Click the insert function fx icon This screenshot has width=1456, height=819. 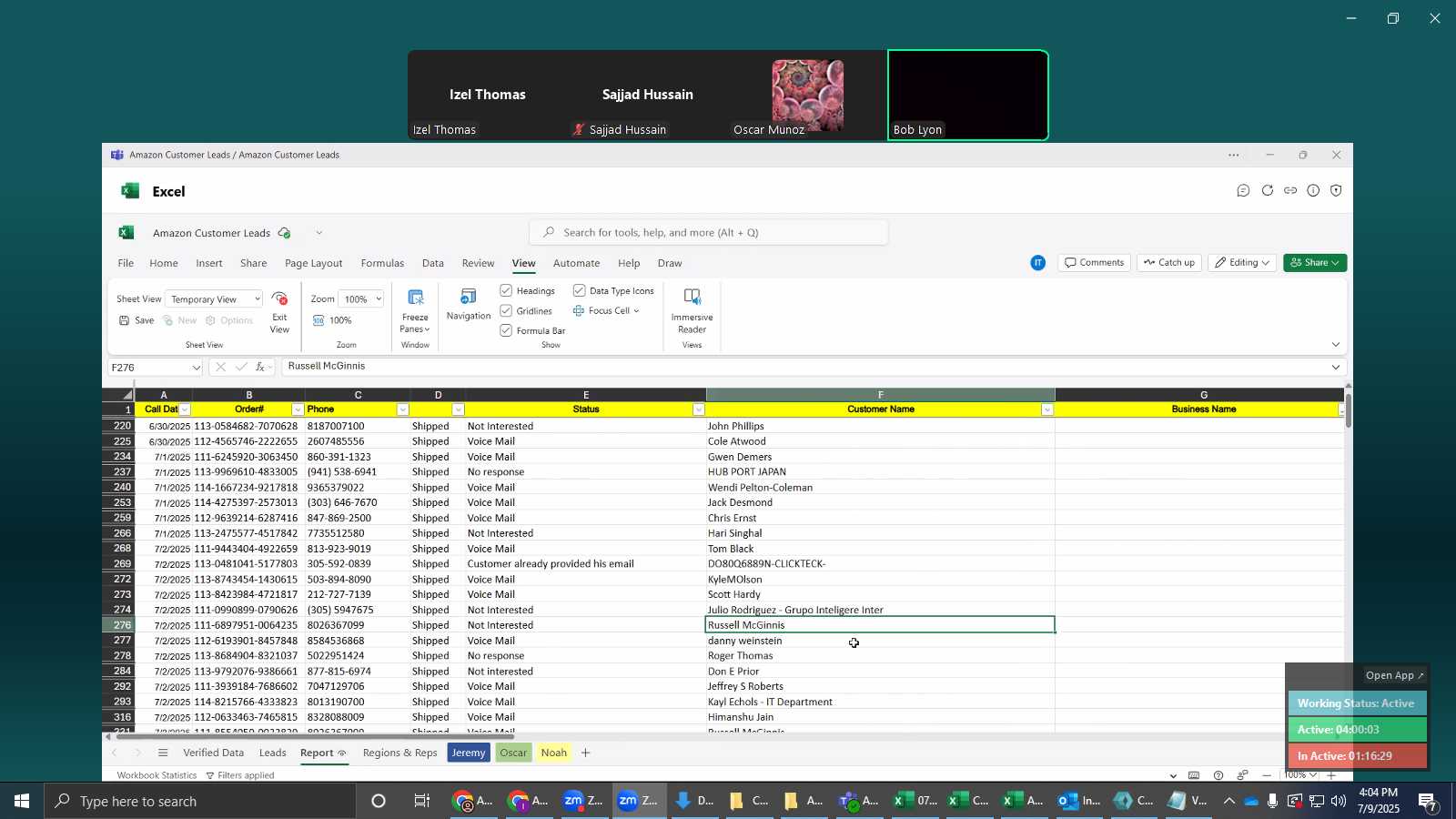click(x=260, y=367)
